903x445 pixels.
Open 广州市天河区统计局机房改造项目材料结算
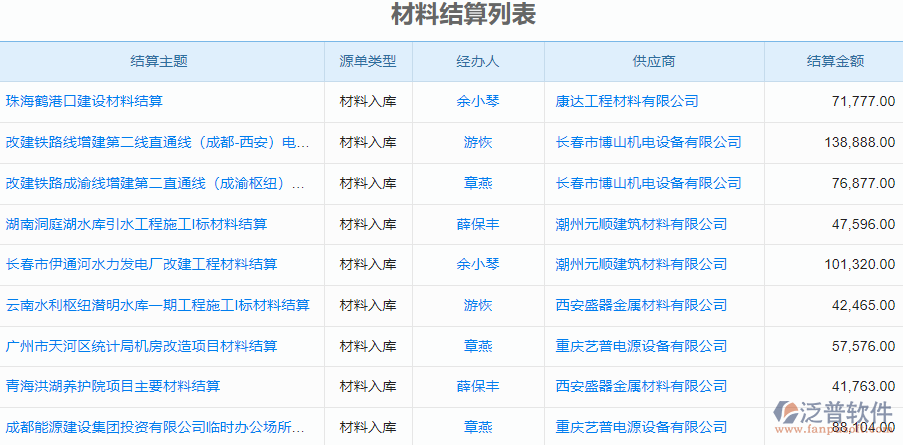(141, 346)
